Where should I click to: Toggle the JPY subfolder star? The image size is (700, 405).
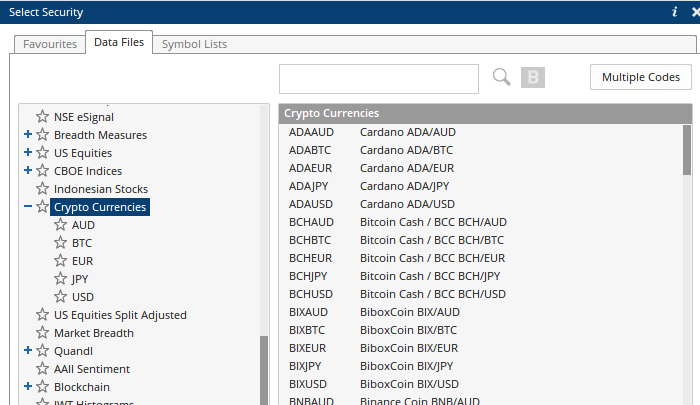point(60,279)
